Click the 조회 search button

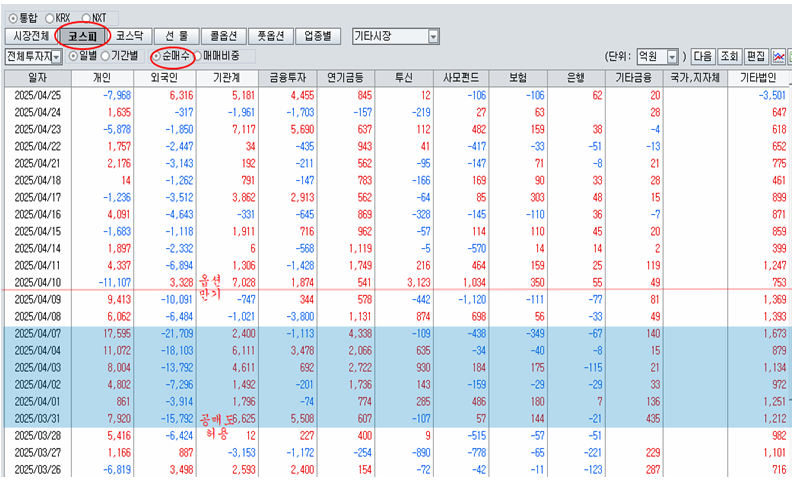point(729,57)
